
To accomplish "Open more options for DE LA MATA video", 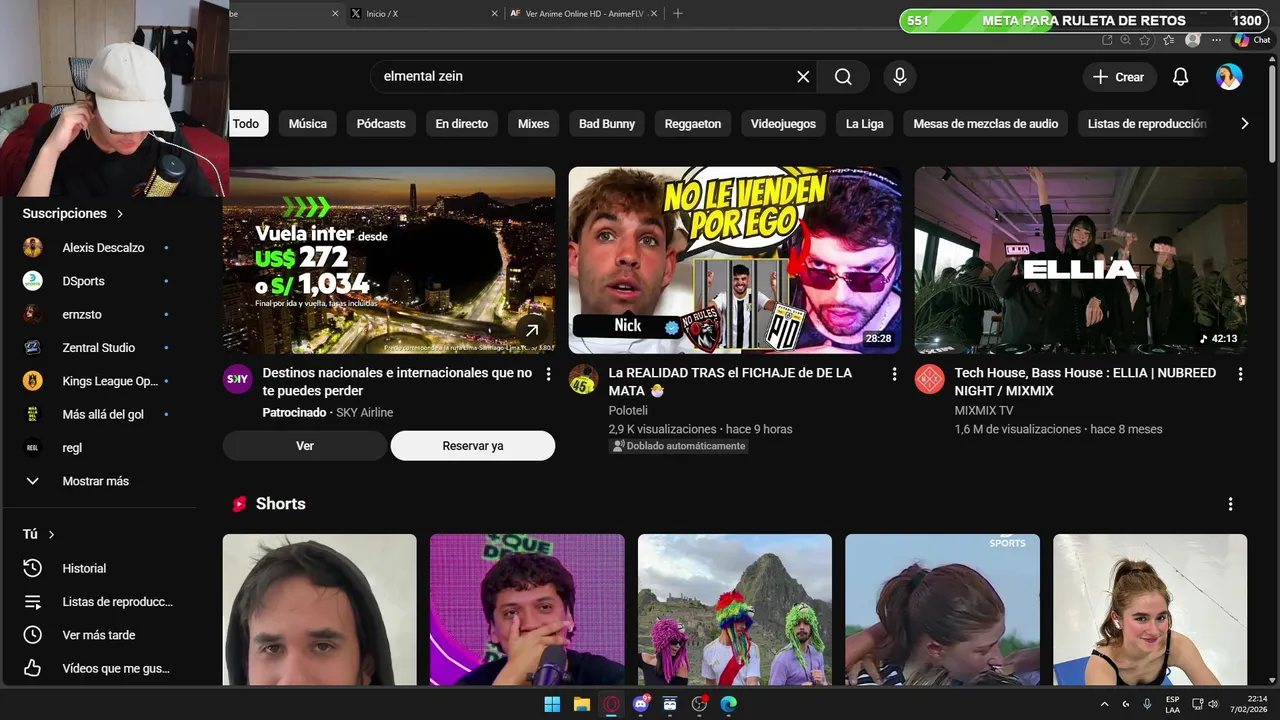I will pyautogui.click(x=894, y=374).
